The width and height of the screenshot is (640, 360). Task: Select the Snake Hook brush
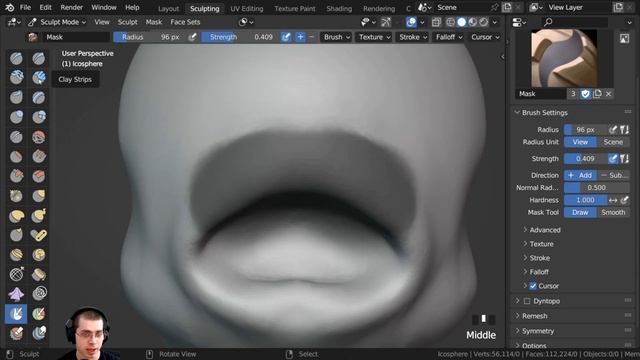[x=39, y=215]
